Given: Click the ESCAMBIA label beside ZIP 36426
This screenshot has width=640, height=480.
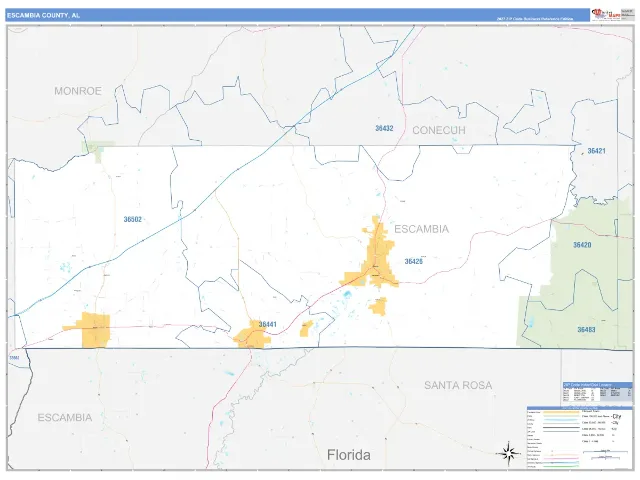Looking at the screenshot, I should (x=422, y=229).
